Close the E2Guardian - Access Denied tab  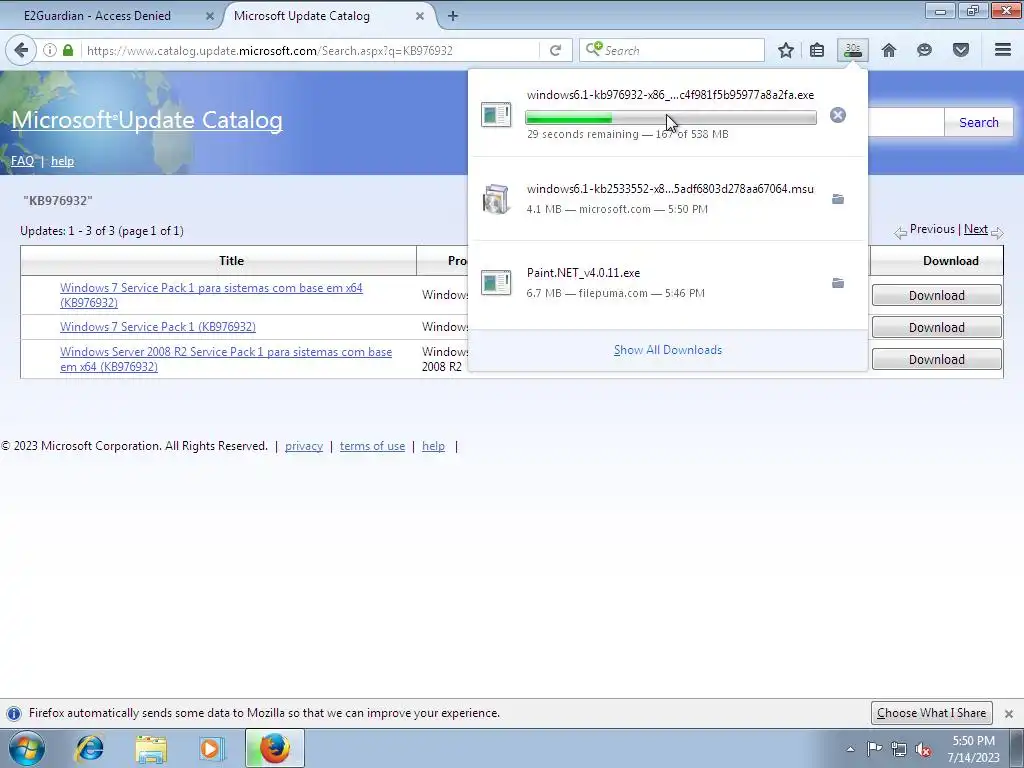point(210,16)
